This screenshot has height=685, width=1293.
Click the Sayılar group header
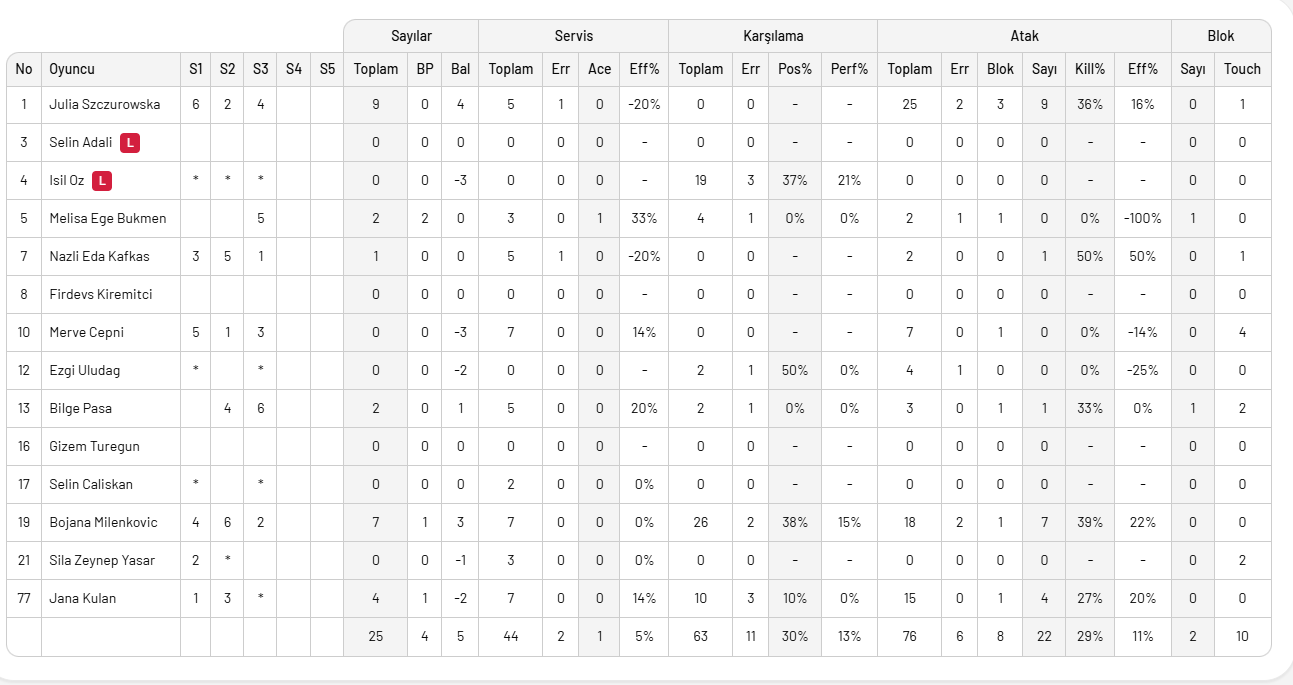click(411, 36)
